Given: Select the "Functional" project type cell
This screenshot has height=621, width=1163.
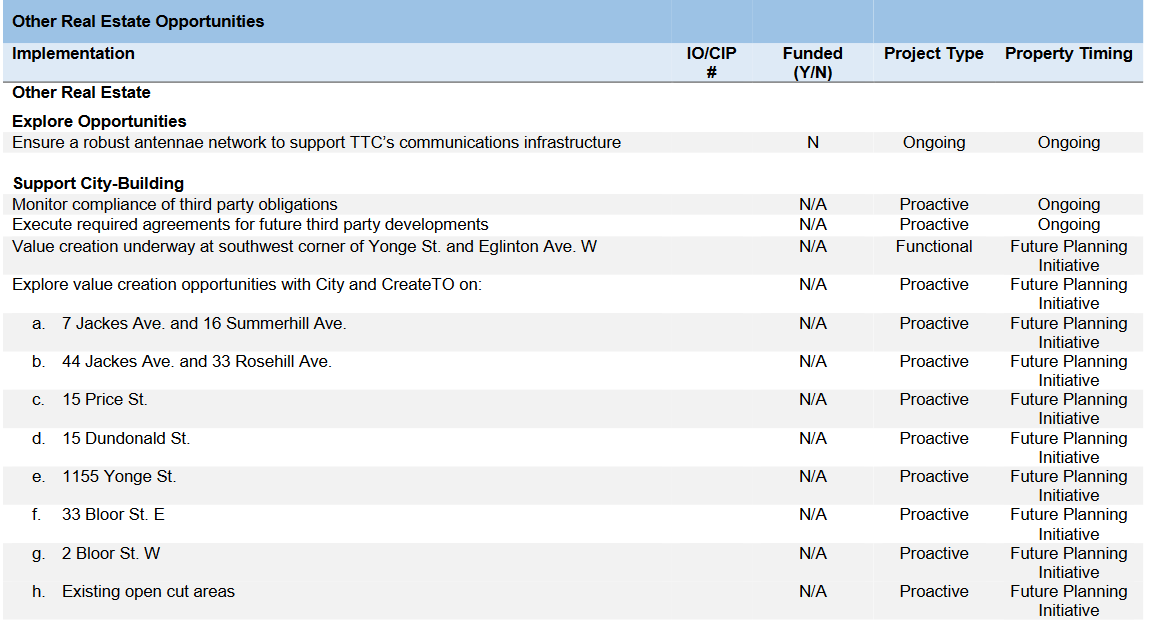Looking at the screenshot, I should pyautogui.click(x=933, y=246).
